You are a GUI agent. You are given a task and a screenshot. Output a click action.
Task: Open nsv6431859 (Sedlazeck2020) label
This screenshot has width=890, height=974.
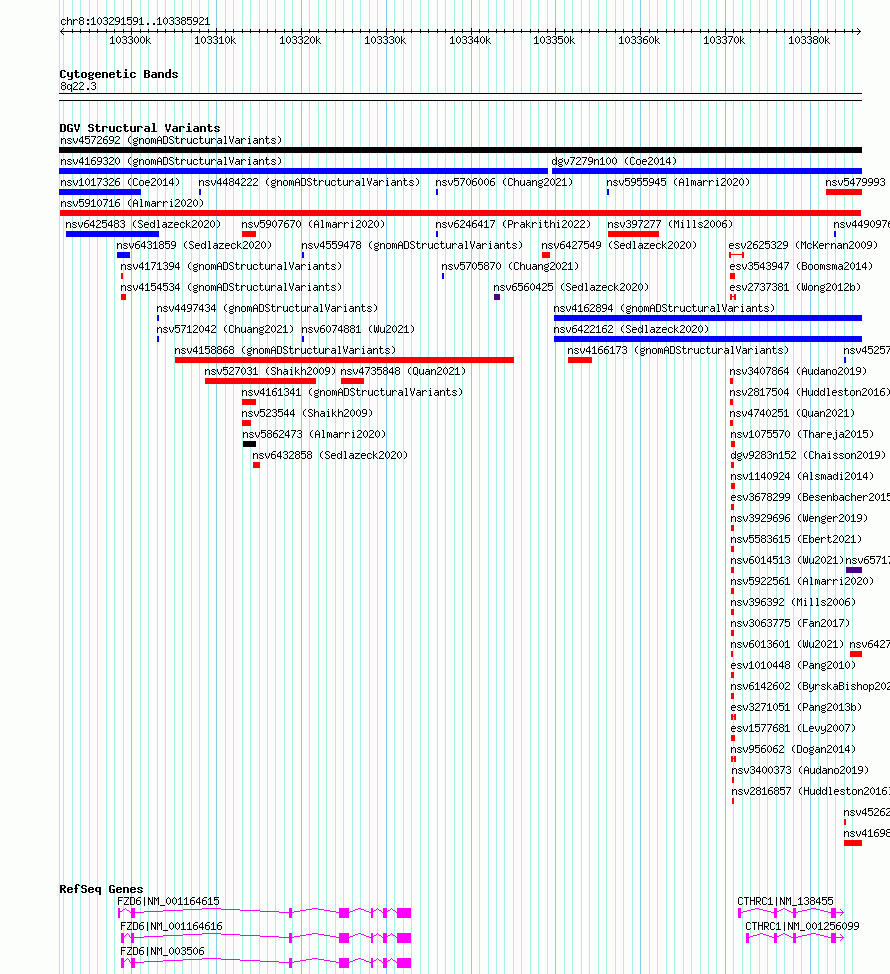(194, 246)
